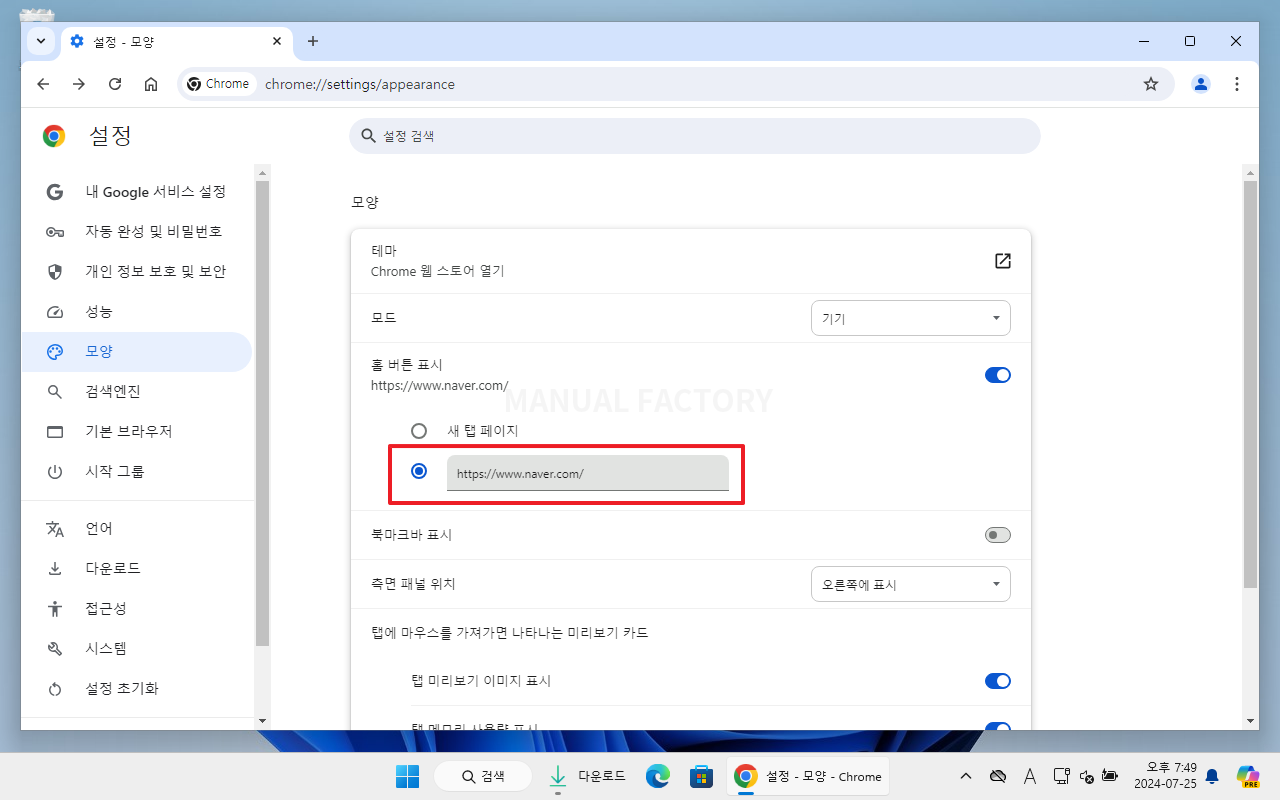1280x800 pixels.
Task: Click the forward navigation arrow
Action: (x=79, y=84)
